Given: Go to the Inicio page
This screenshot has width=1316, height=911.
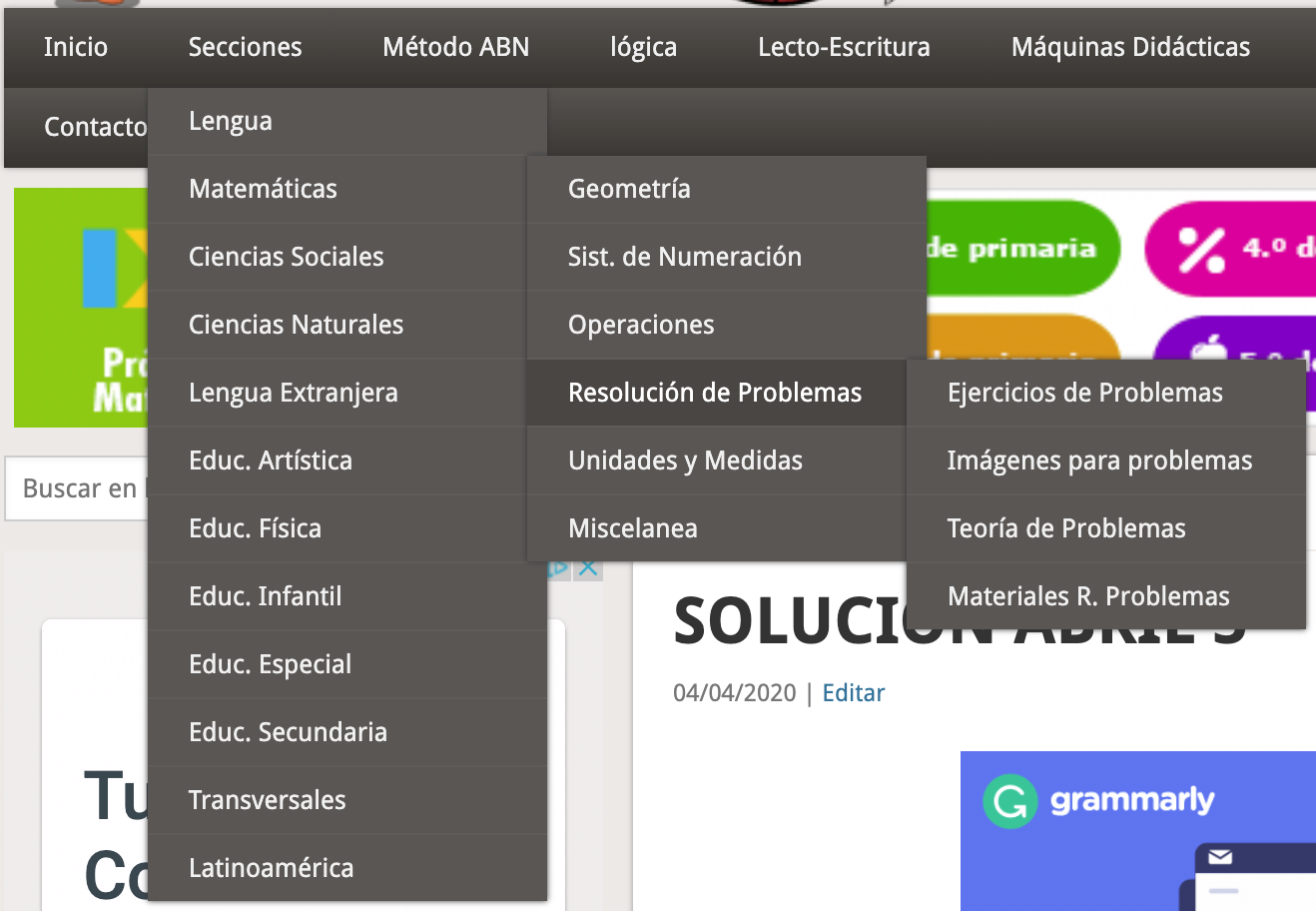Looking at the screenshot, I should (76, 47).
